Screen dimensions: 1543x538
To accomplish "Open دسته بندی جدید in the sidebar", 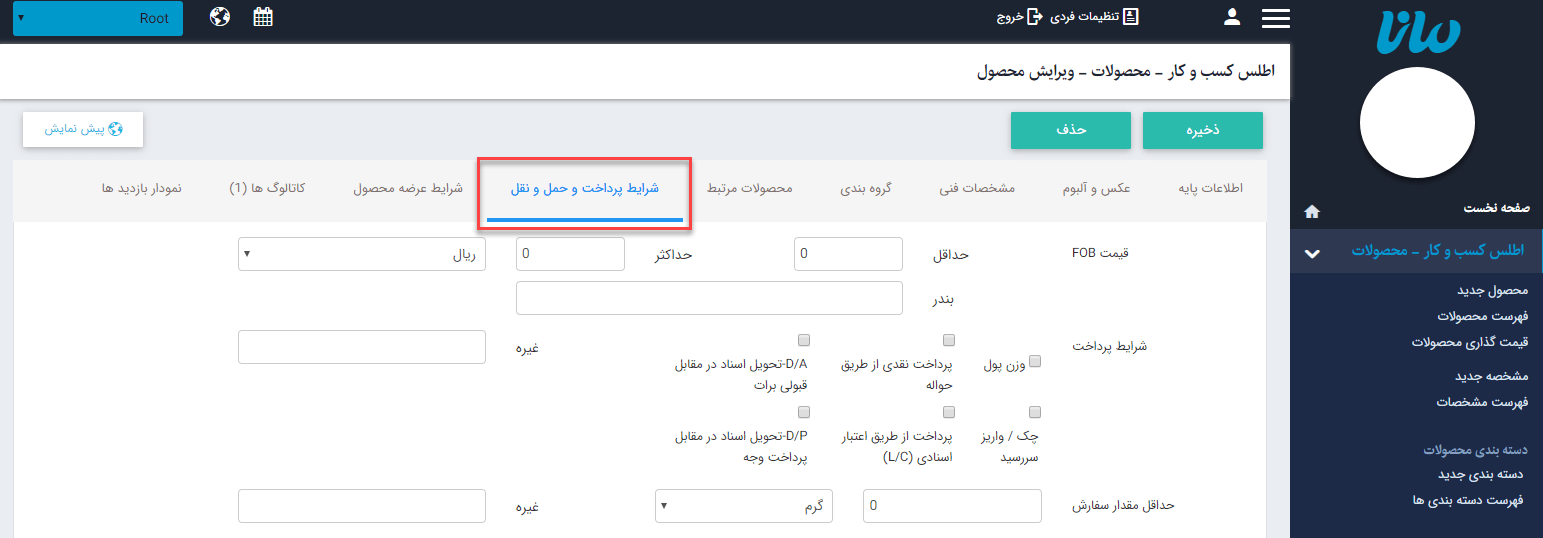I will tap(1480, 474).
